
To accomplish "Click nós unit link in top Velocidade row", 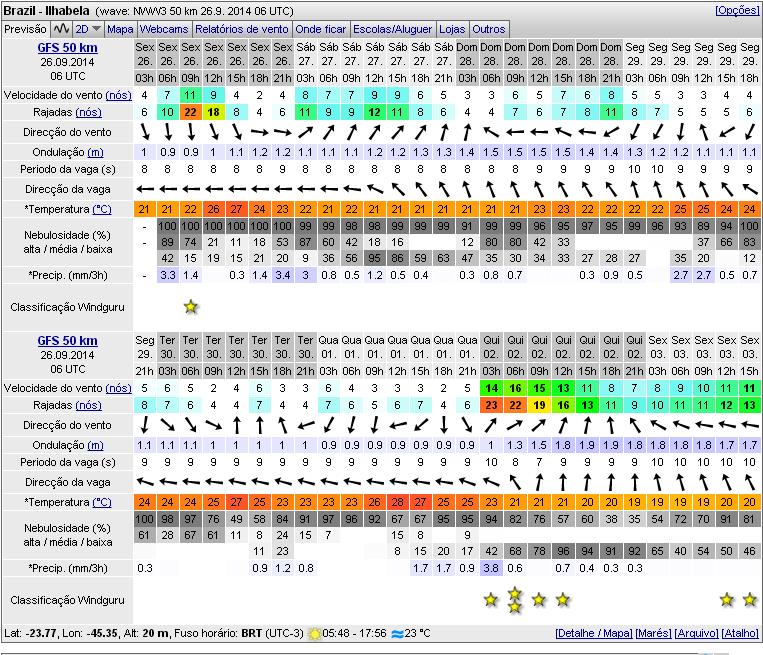I will [x=118, y=95].
